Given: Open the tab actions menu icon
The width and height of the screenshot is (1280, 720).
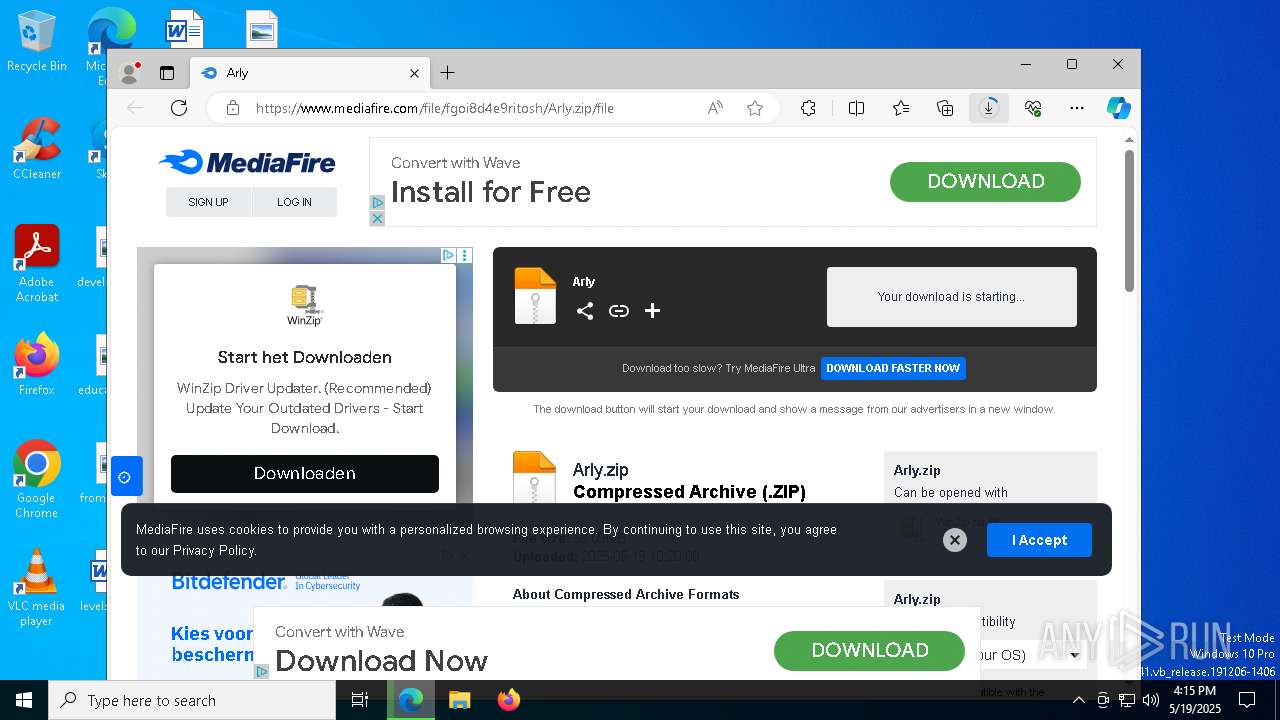Looking at the screenshot, I should click(167, 73).
